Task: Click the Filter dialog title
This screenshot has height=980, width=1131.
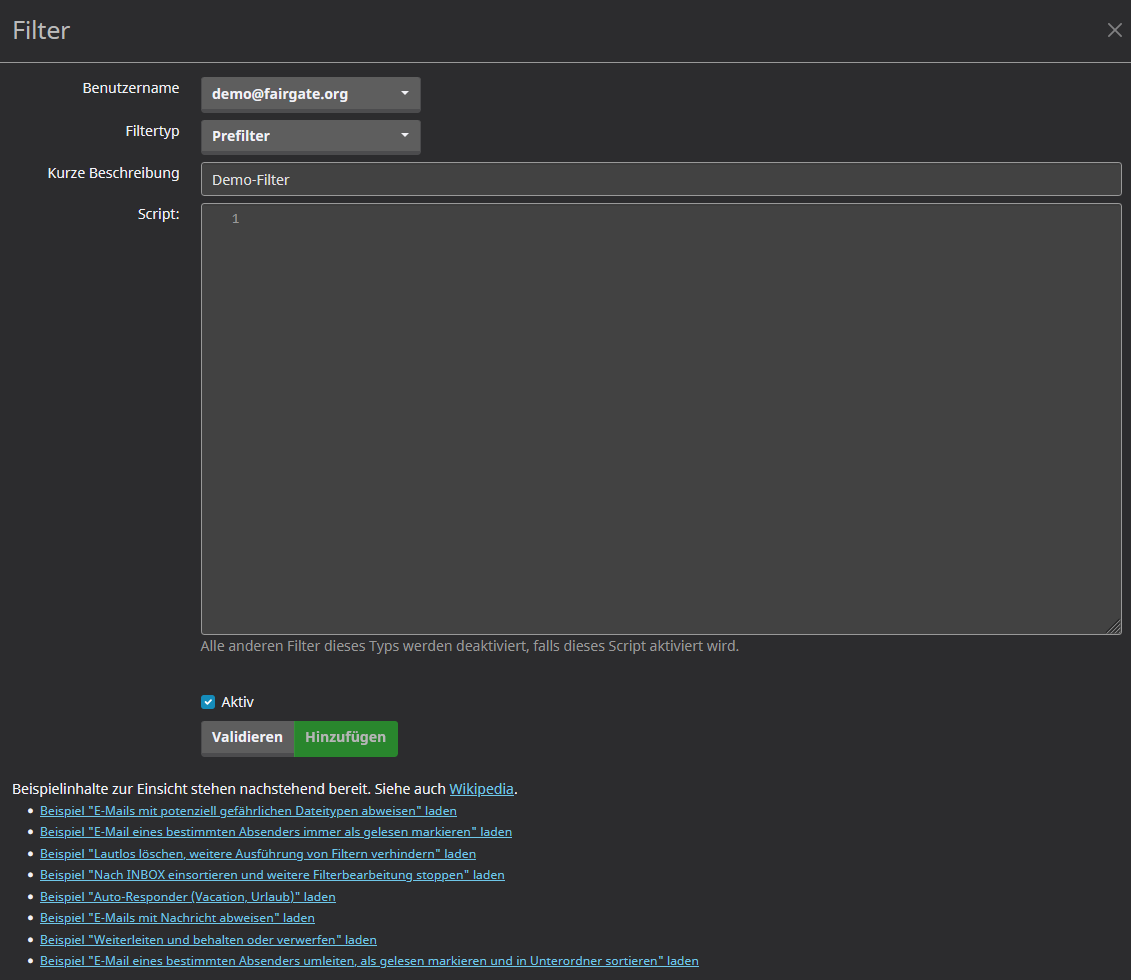Action: pyautogui.click(x=41, y=30)
